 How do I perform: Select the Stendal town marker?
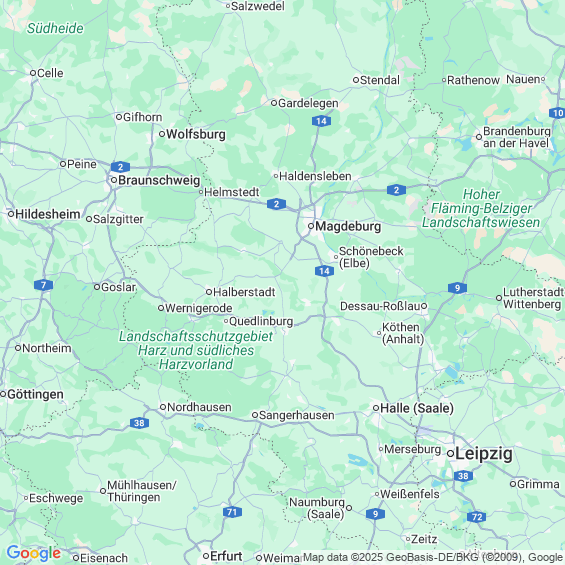point(356,80)
